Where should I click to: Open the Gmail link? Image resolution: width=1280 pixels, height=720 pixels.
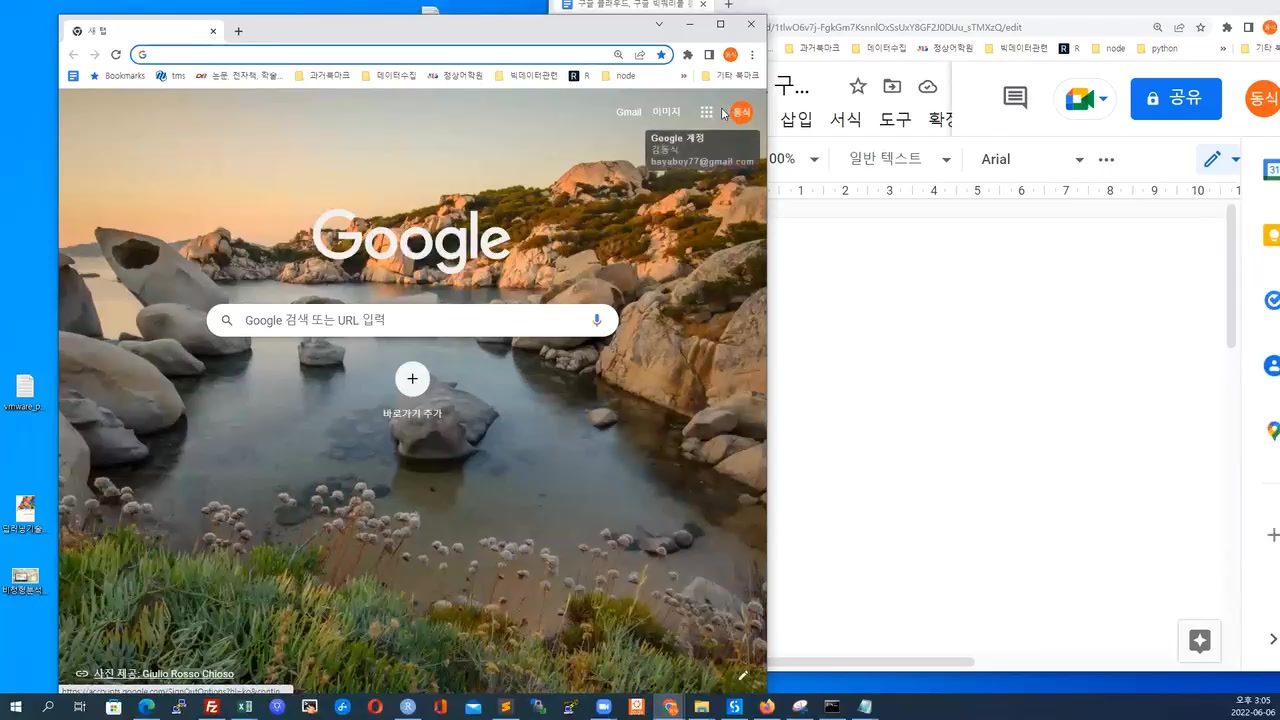coord(628,112)
